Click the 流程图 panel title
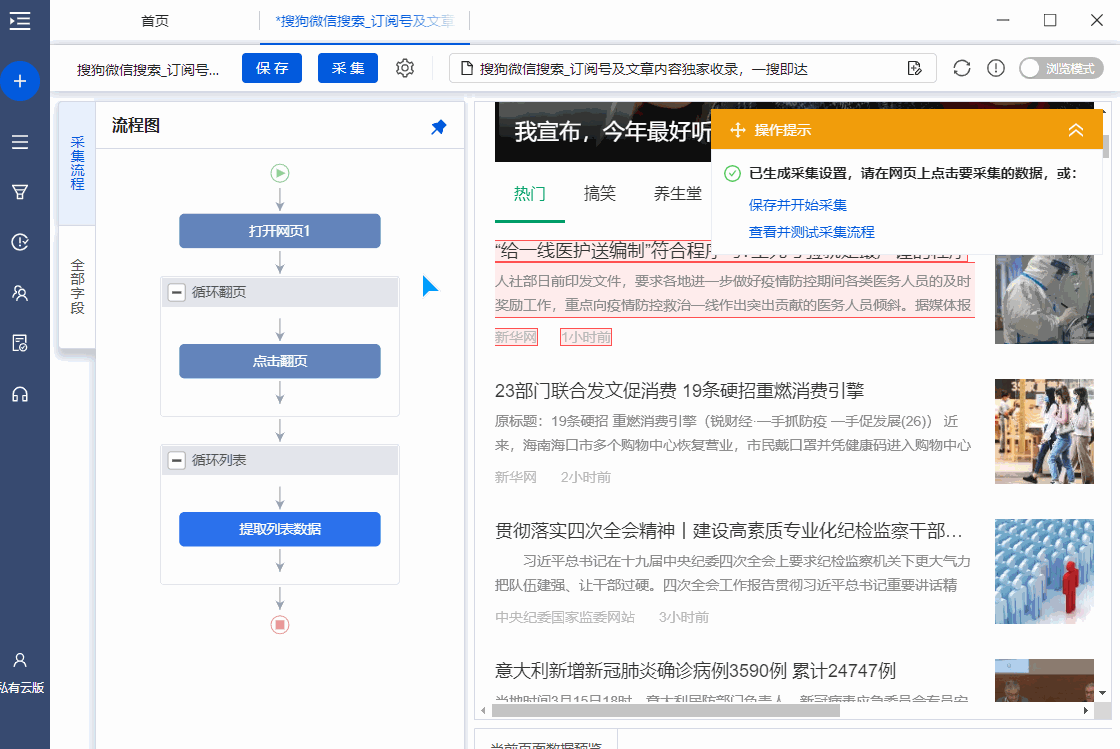Image resolution: width=1120 pixels, height=749 pixels. coord(136,126)
